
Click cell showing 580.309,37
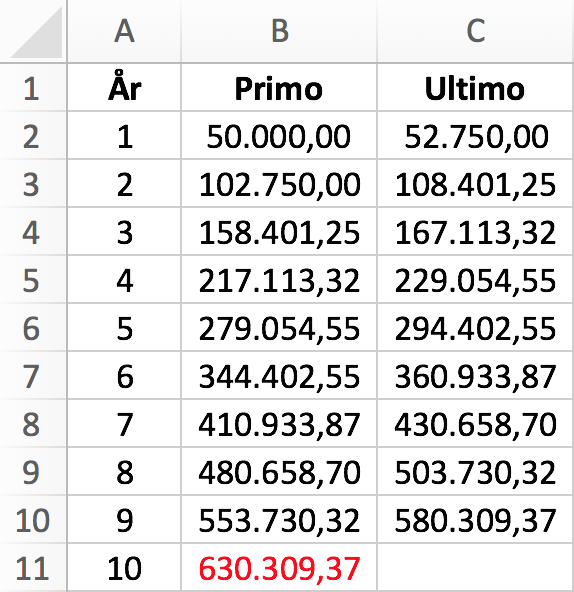[475, 520]
